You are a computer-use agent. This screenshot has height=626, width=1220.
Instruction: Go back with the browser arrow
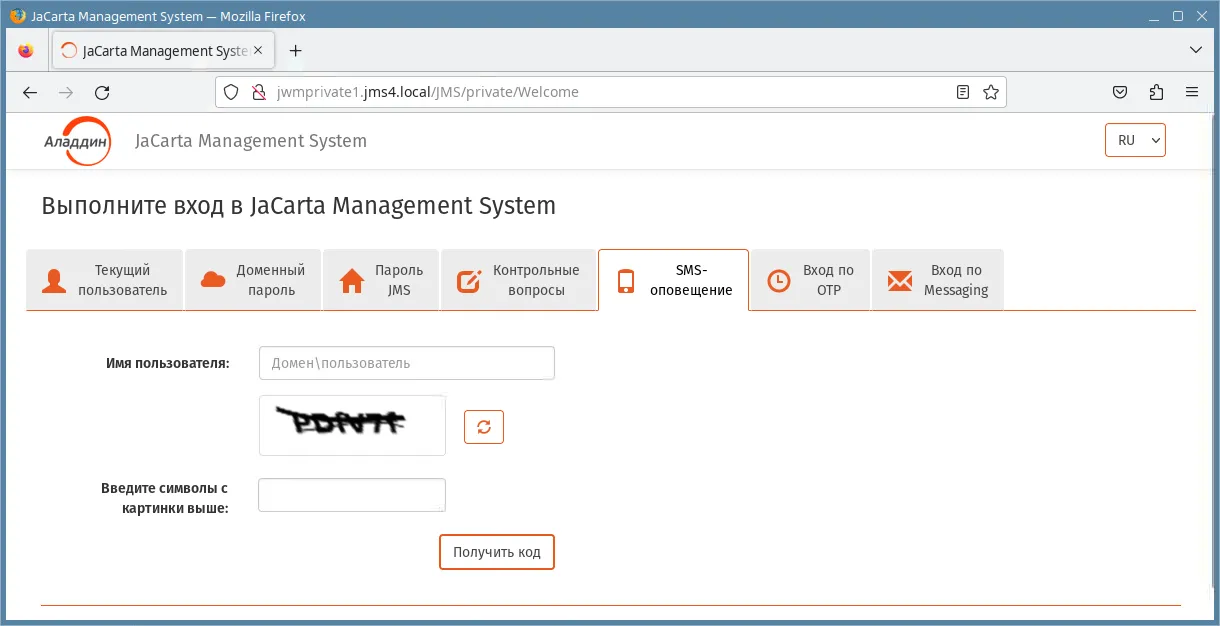pyautogui.click(x=30, y=92)
